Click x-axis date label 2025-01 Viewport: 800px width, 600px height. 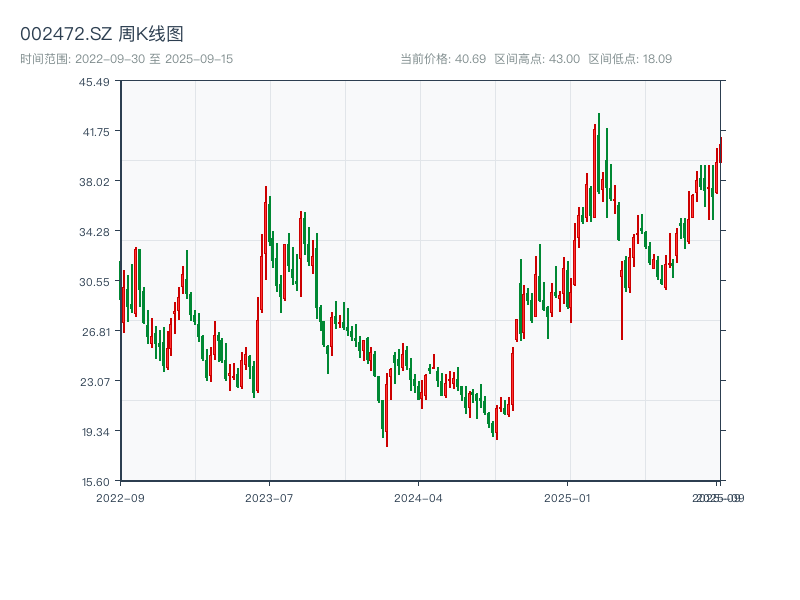pyautogui.click(x=567, y=498)
